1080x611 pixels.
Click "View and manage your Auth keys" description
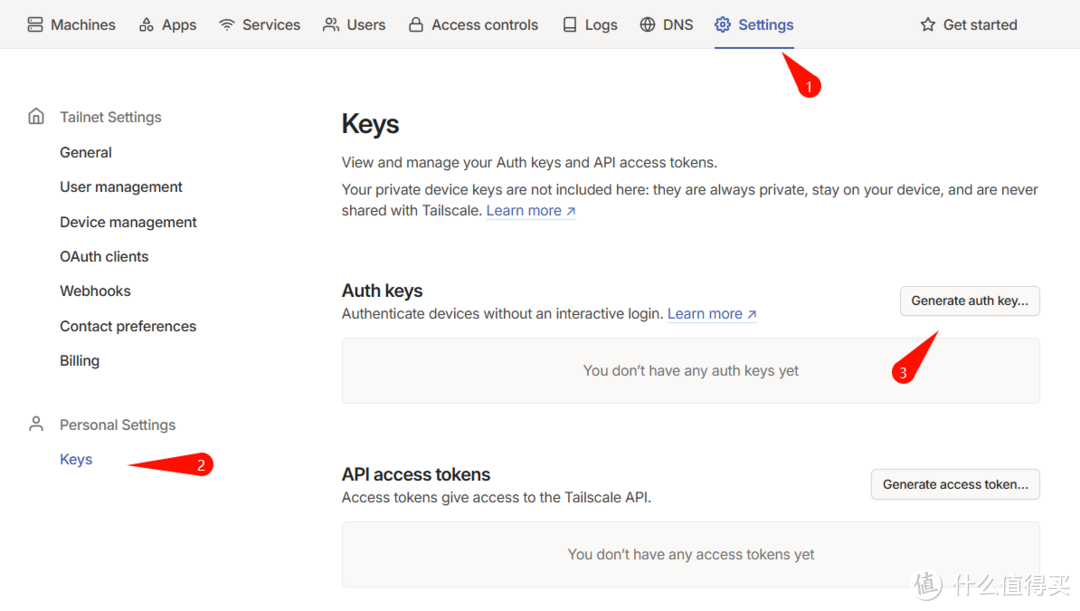click(529, 163)
